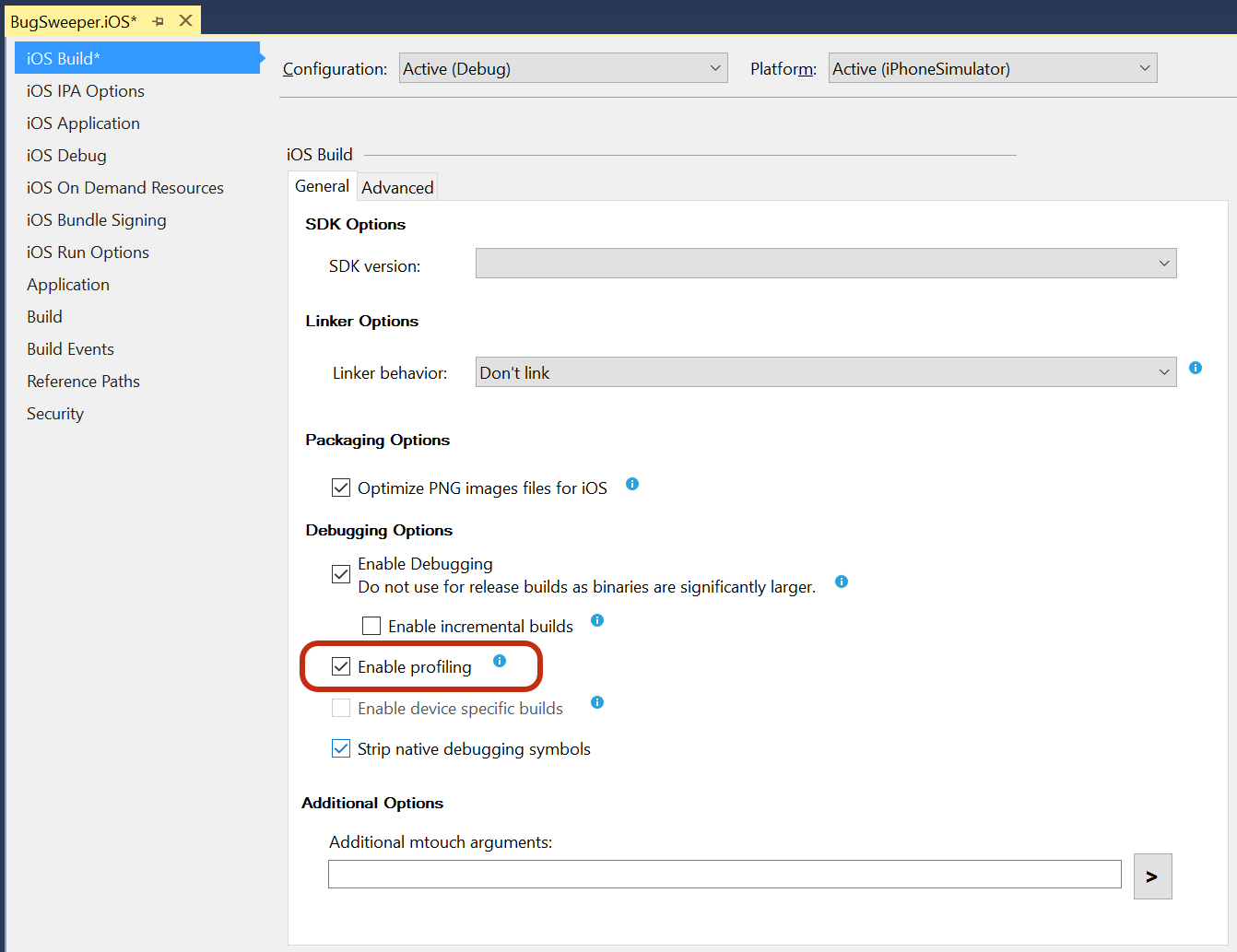This screenshot has height=952, width=1237.
Task: Open the Configuration dropdown
Action: click(x=562, y=67)
